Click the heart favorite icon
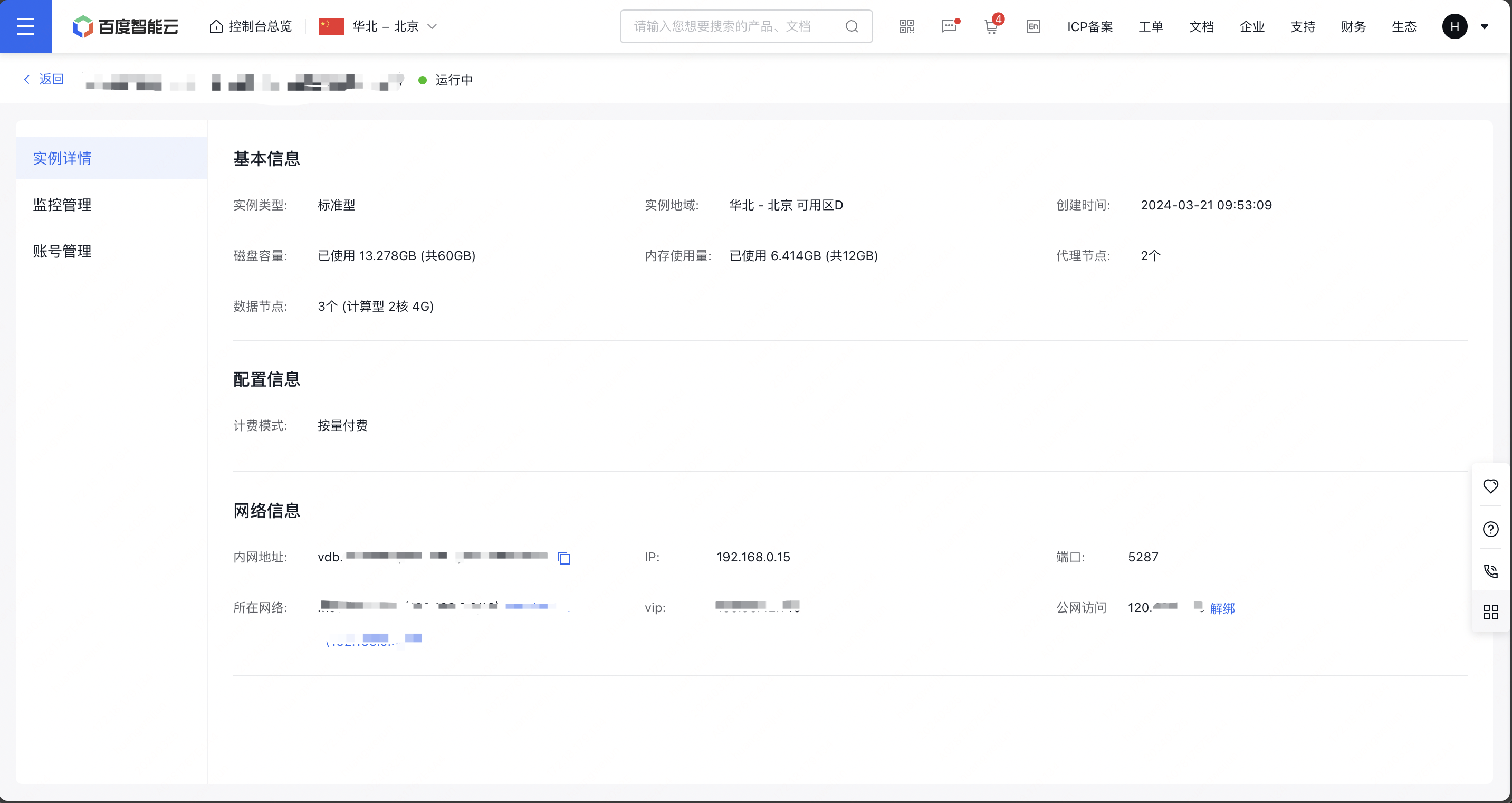Image resolution: width=1512 pixels, height=803 pixels. click(x=1490, y=486)
